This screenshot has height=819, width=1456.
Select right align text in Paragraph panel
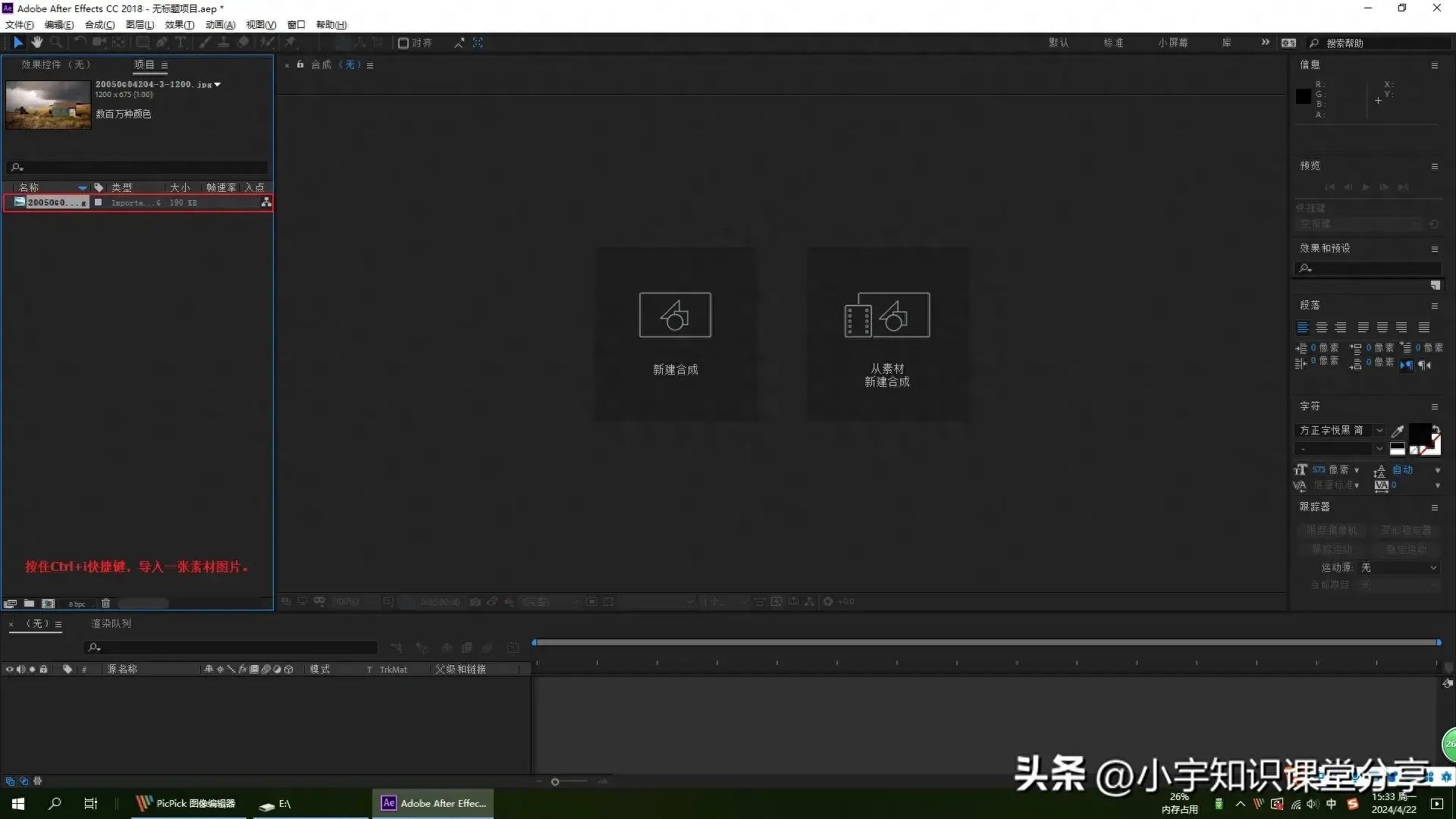1341,328
